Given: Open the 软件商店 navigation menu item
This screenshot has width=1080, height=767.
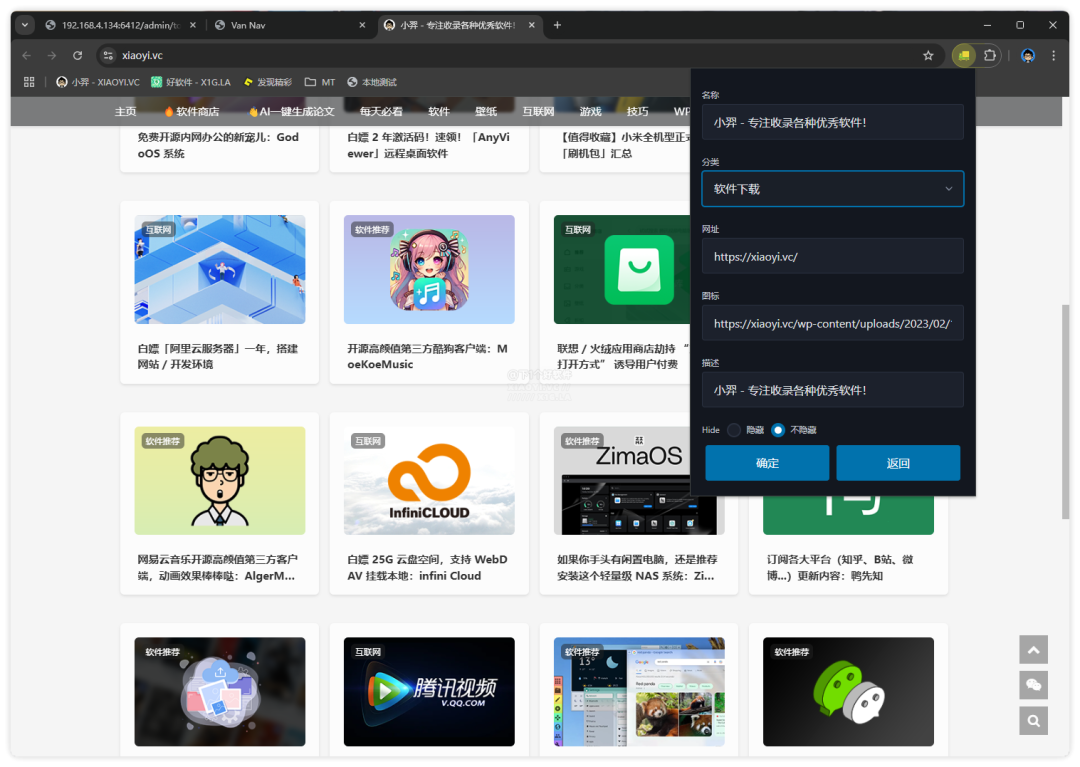Looking at the screenshot, I should point(191,111).
